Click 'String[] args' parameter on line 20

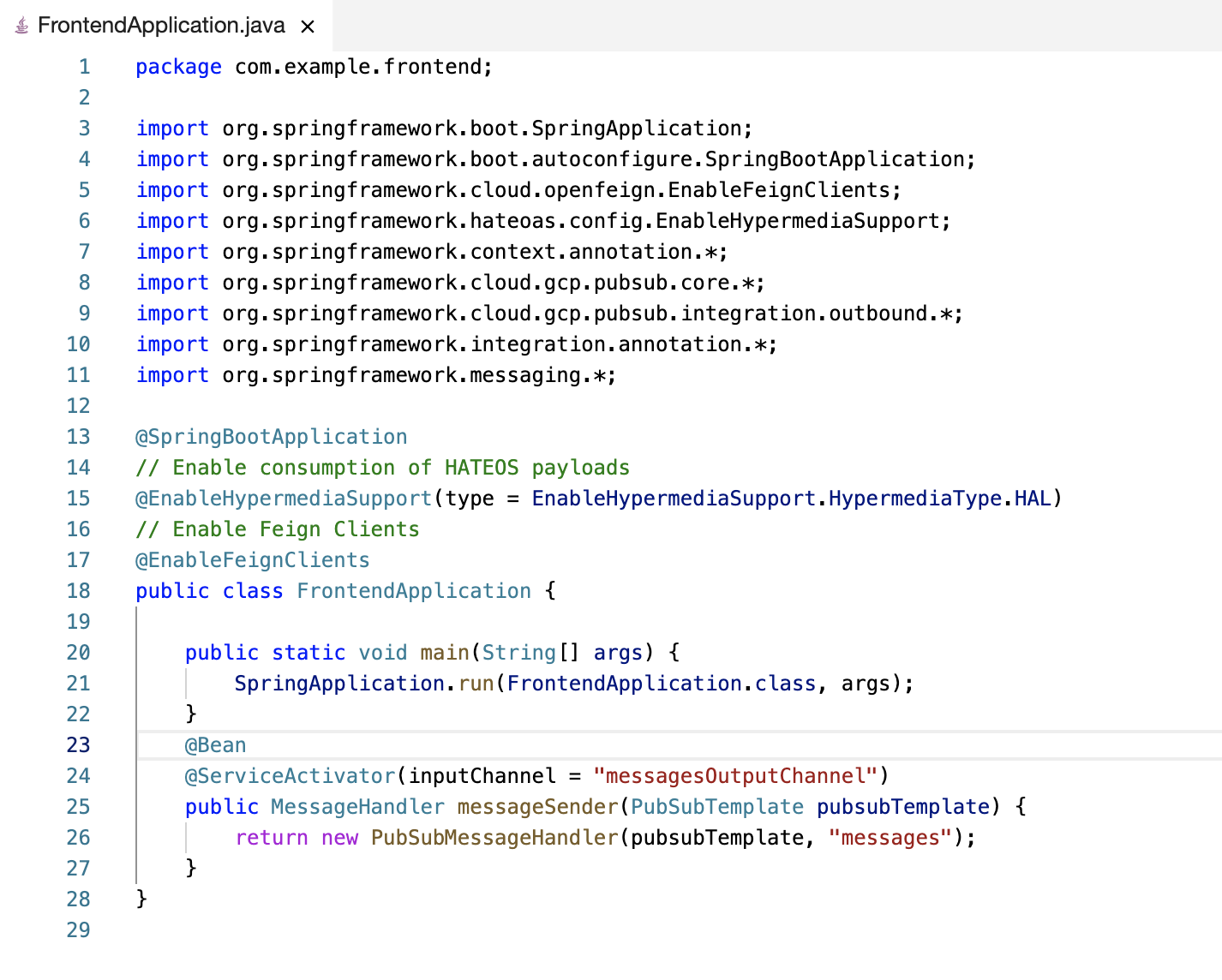562,653
